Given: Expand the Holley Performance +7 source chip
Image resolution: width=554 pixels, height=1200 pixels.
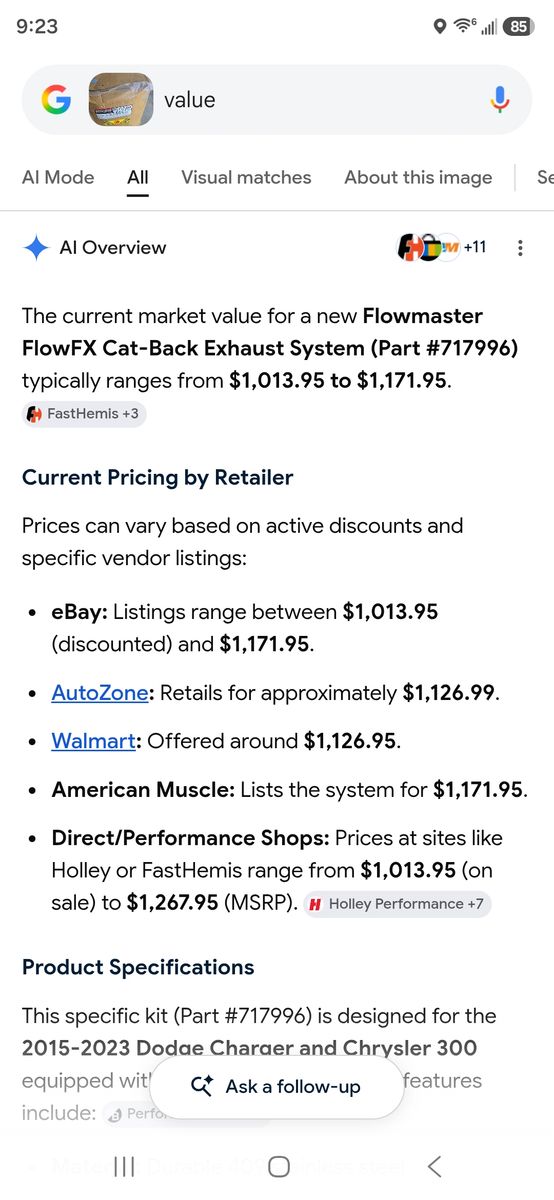Looking at the screenshot, I should (x=397, y=904).
